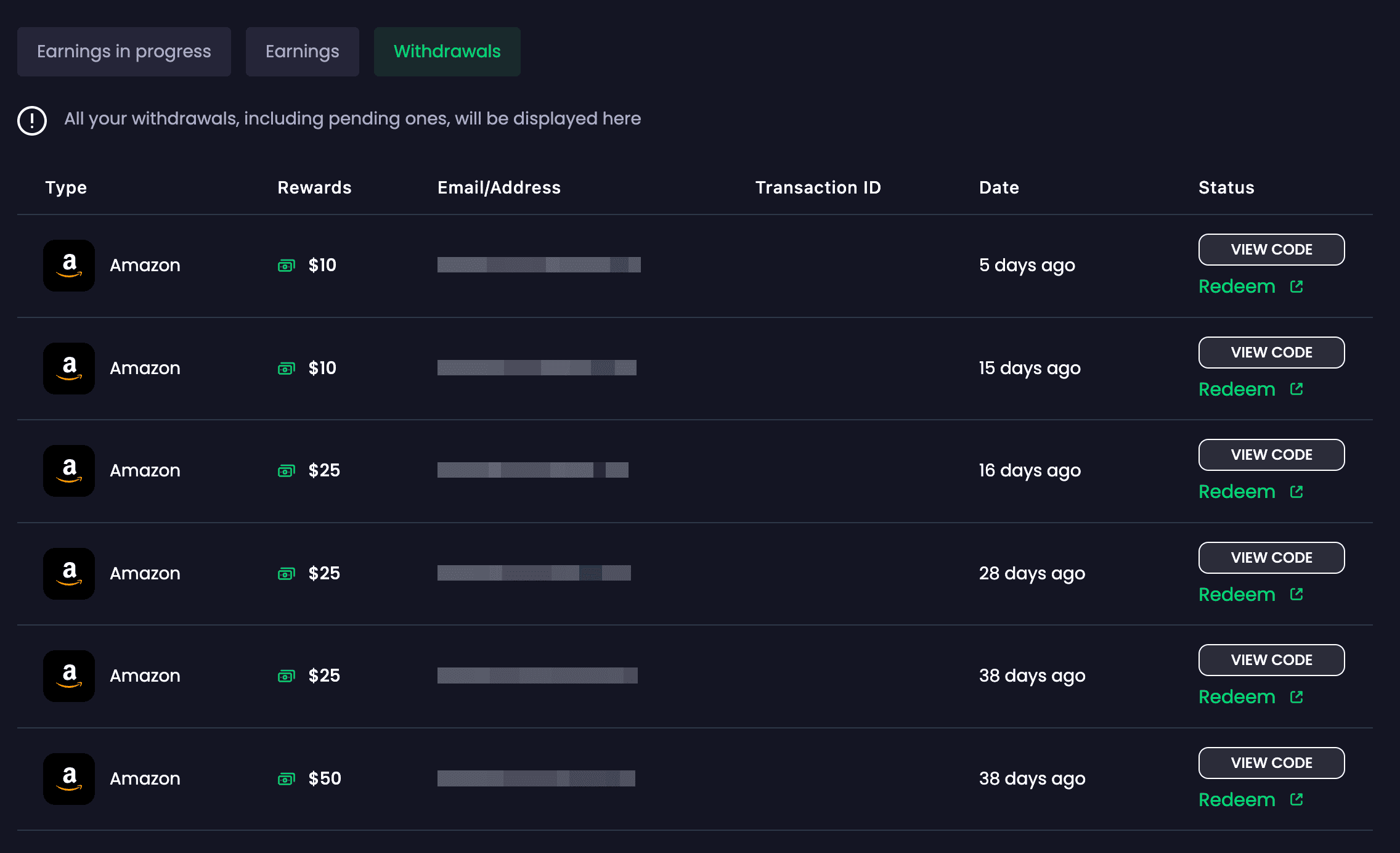Screen dimensions: 1400x853
Task: Click the external link icon beside Redeem, 16 days ago
Action: click(x=1296, y=492)
